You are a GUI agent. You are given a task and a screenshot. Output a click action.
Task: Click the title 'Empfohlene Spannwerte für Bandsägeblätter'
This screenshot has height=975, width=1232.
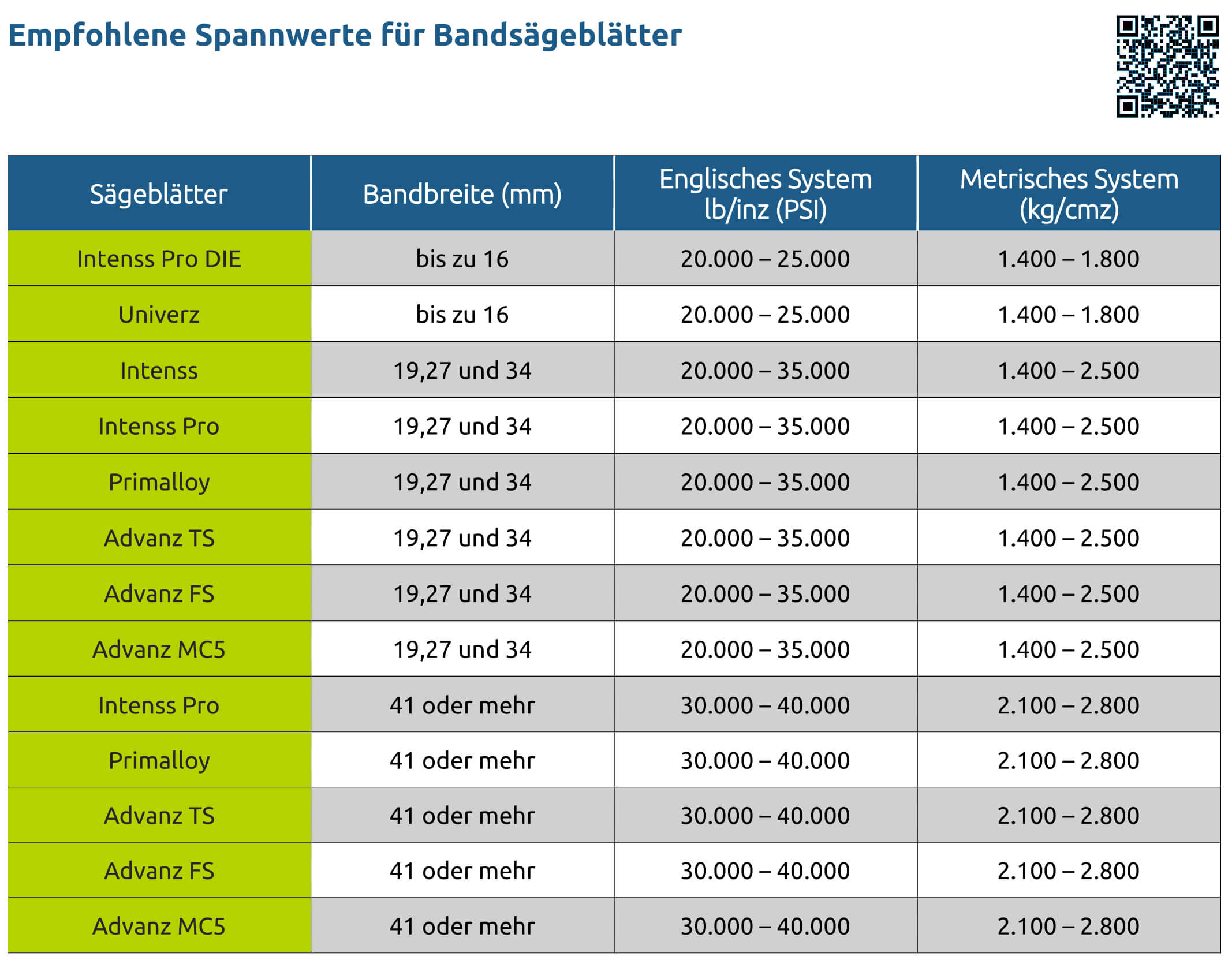coord(345,35)
